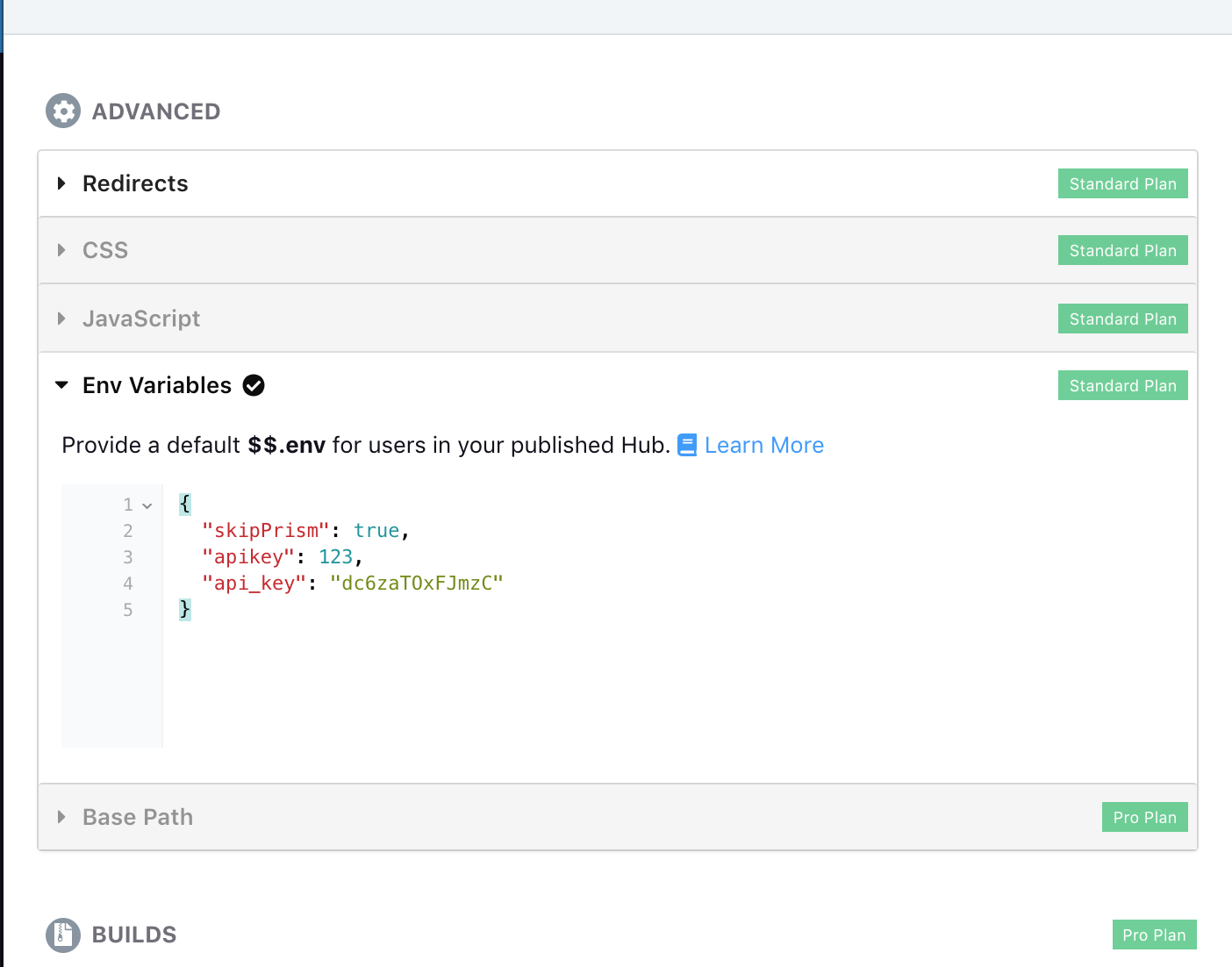Screen dimensions: 1232x967
Task: Click the Standard Plan badge on JavaScript
Action: (x=1122, y=319)
